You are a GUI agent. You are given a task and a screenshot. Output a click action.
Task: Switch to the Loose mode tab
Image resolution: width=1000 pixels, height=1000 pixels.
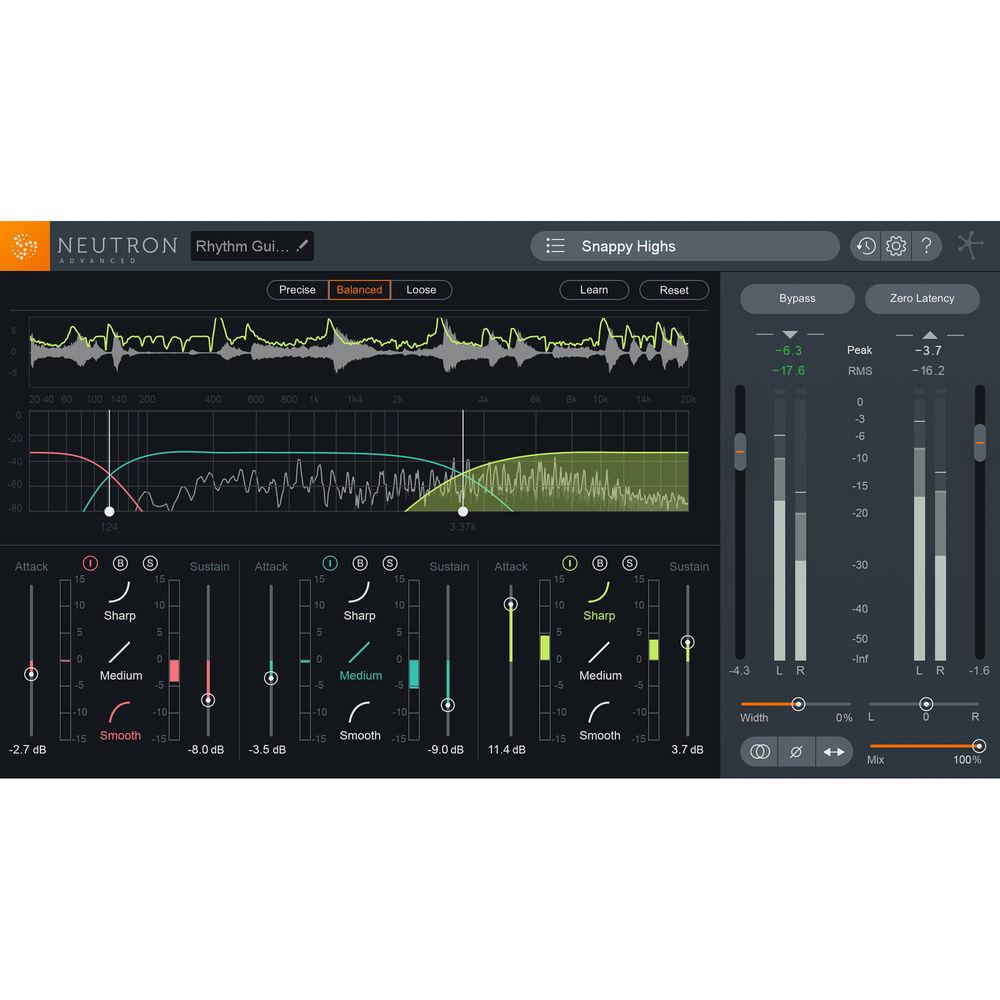pos(421,290)
